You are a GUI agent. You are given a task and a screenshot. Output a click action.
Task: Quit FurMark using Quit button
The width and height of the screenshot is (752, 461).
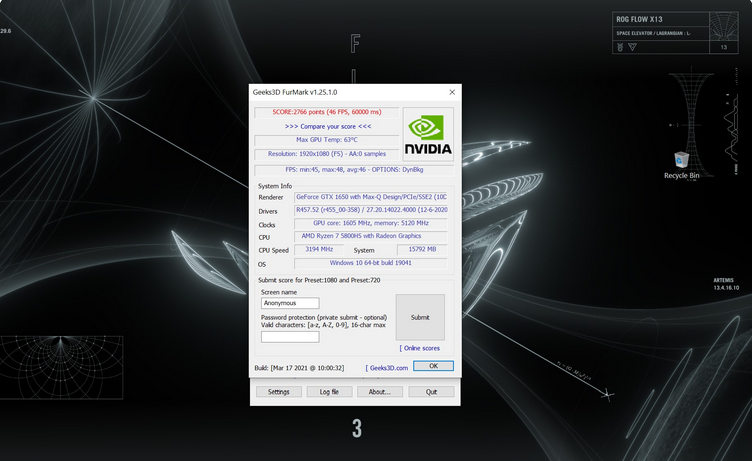[x=431, y=392]
